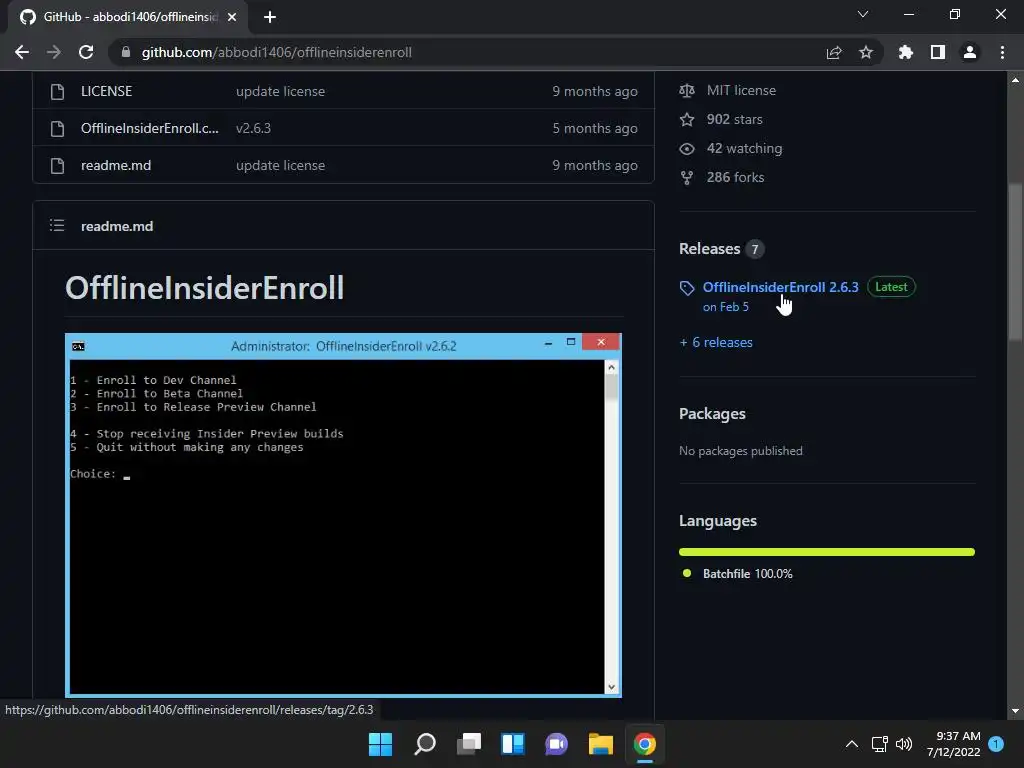The image size is (1024, 768).
Task: Open the notification badge in tray
Action: click(996, 744)
